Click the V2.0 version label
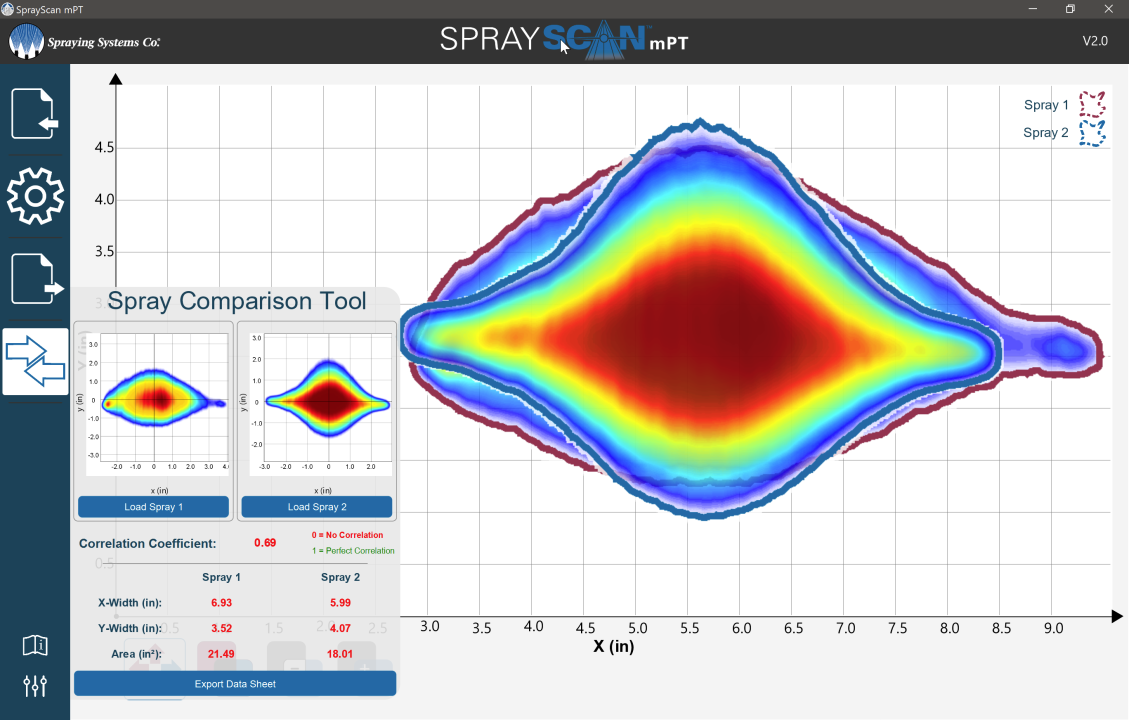This screenshot has width=1129, height=720. pos(1096,41)
